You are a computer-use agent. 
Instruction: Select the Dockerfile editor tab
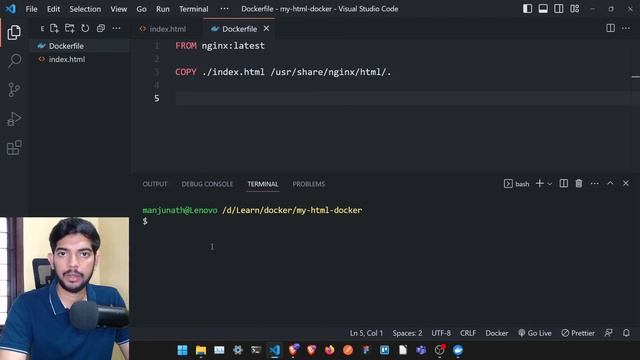click(239, 29)
